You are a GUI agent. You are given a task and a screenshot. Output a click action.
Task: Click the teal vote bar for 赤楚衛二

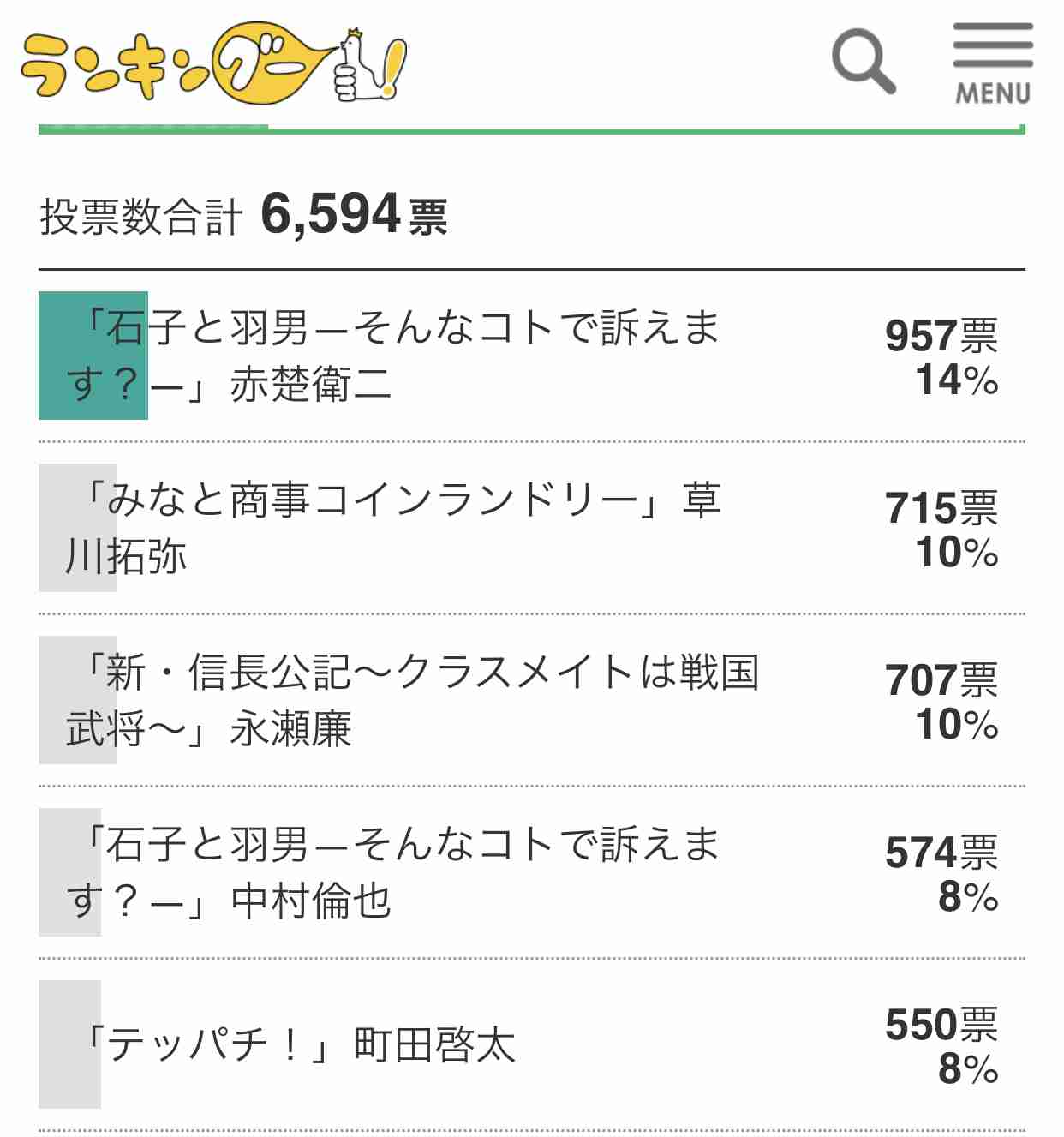93,356
